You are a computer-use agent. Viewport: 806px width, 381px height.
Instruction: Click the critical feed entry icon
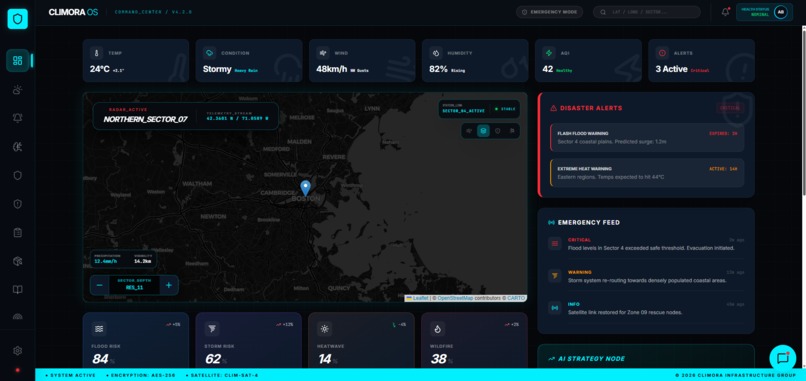click(555, 244)
